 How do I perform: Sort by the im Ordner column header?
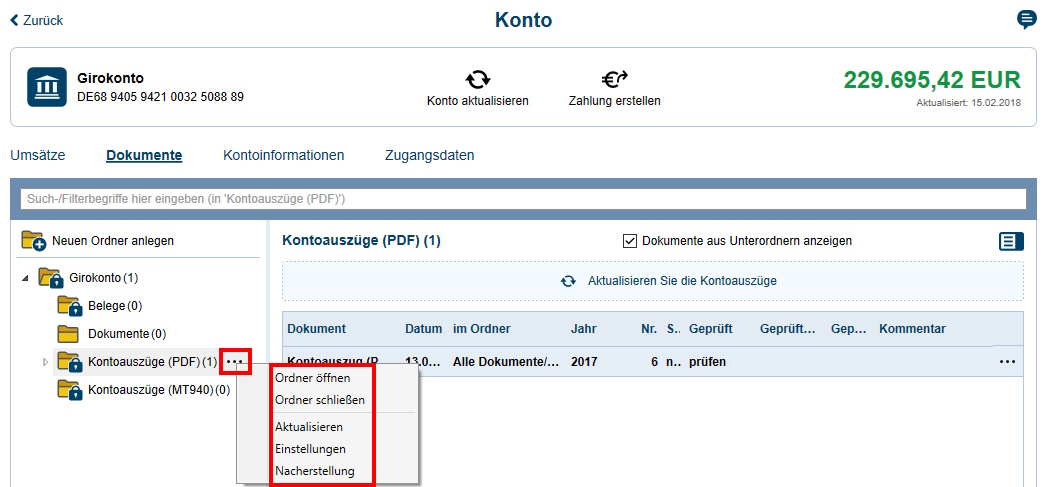(x=482, y=329)
